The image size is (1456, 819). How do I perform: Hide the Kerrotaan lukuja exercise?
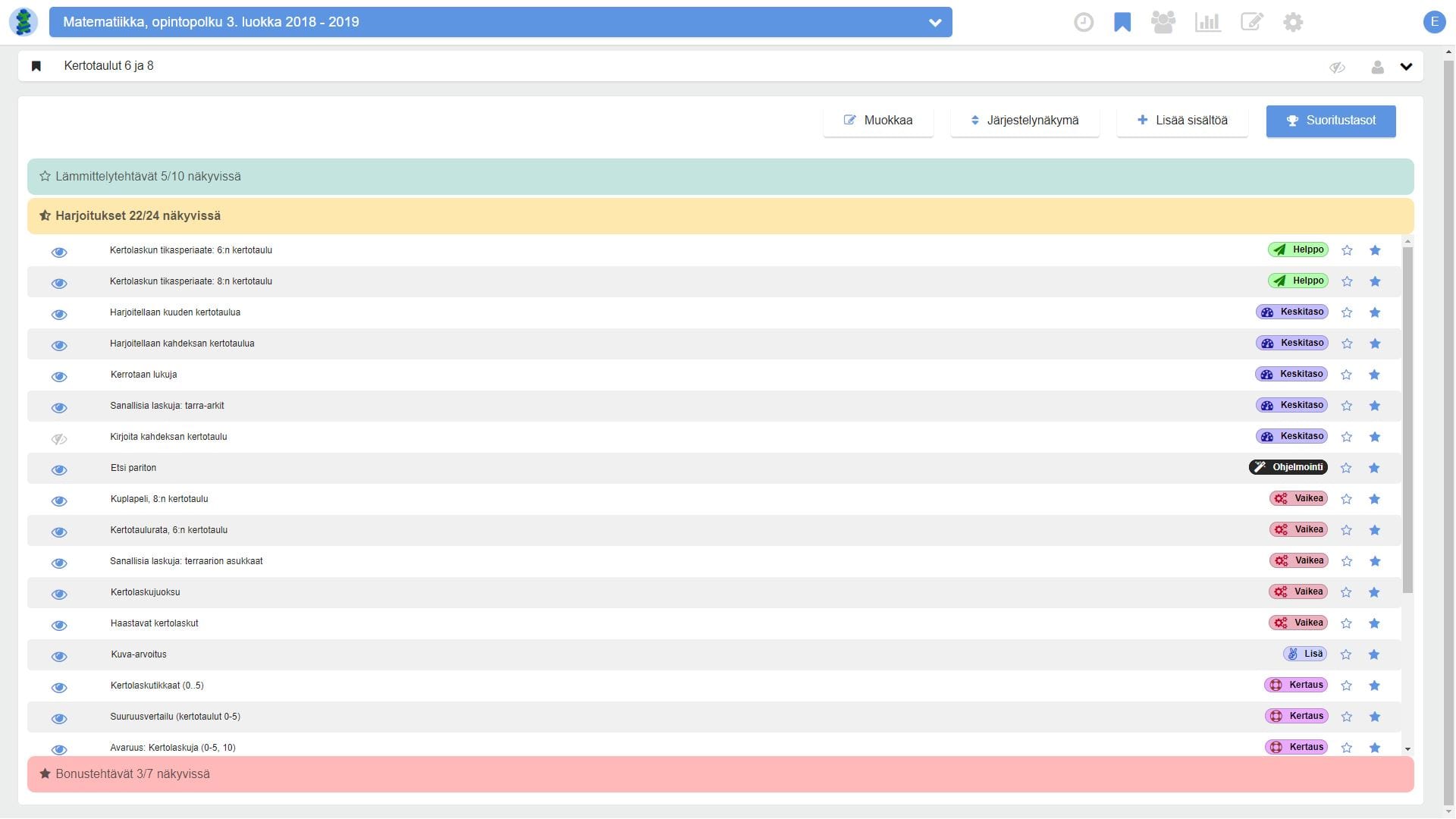(x=59, y=377)
